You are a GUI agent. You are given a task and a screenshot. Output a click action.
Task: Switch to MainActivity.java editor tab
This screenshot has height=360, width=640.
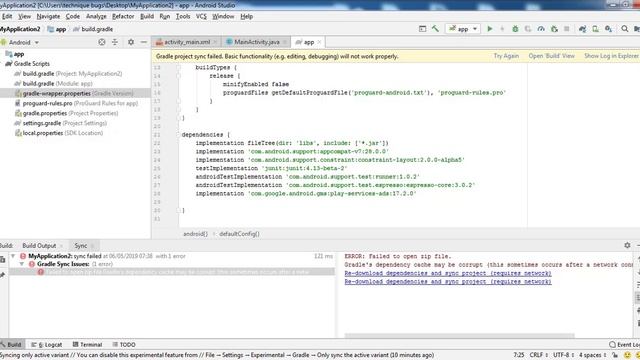pos(256,42)
